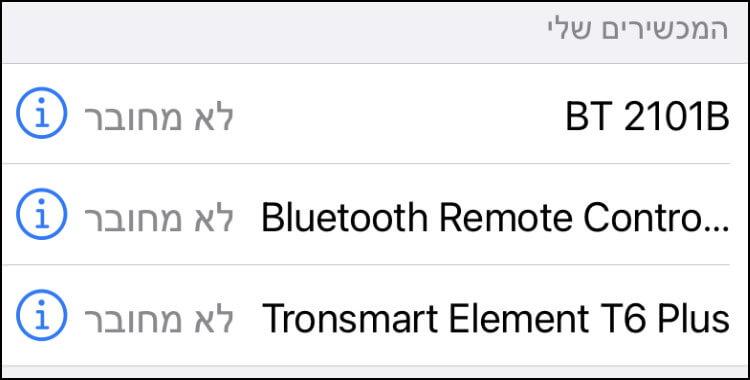Click the 2101B model number text
The width and height of the screenshot is (750, 380).
[676, 117]
